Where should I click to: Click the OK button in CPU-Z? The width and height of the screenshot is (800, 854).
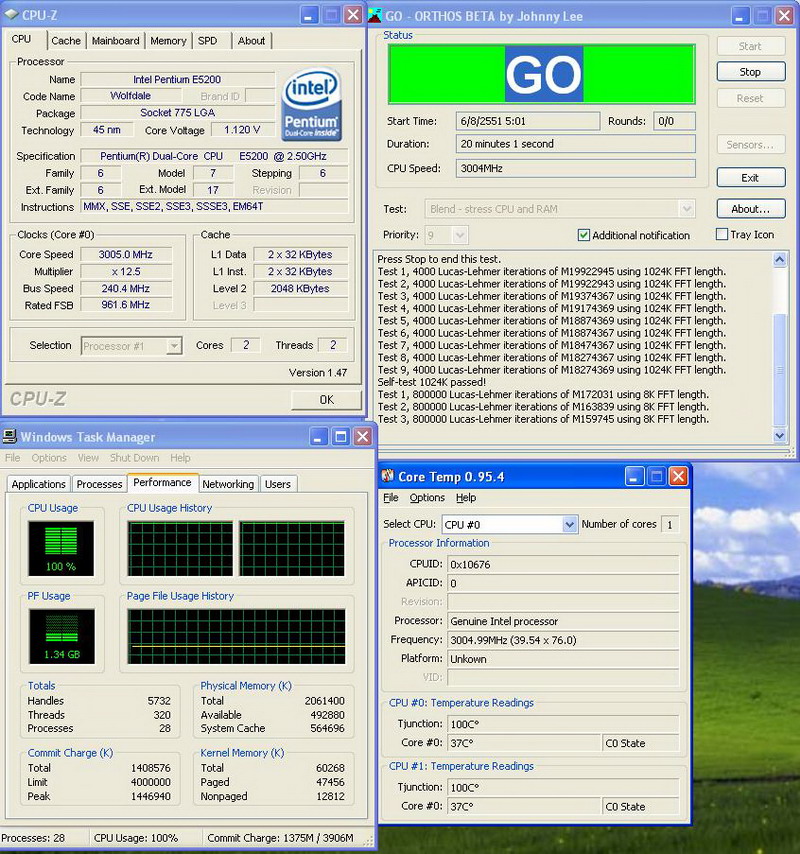[x=326, y=400]
